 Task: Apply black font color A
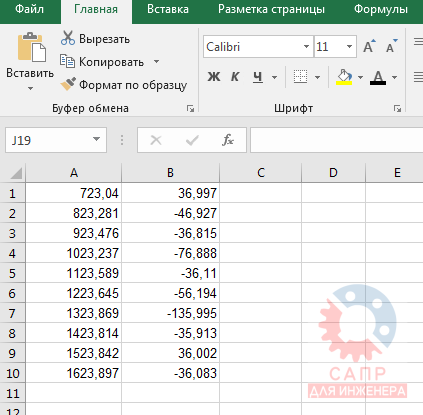click(x=378, y=77)
